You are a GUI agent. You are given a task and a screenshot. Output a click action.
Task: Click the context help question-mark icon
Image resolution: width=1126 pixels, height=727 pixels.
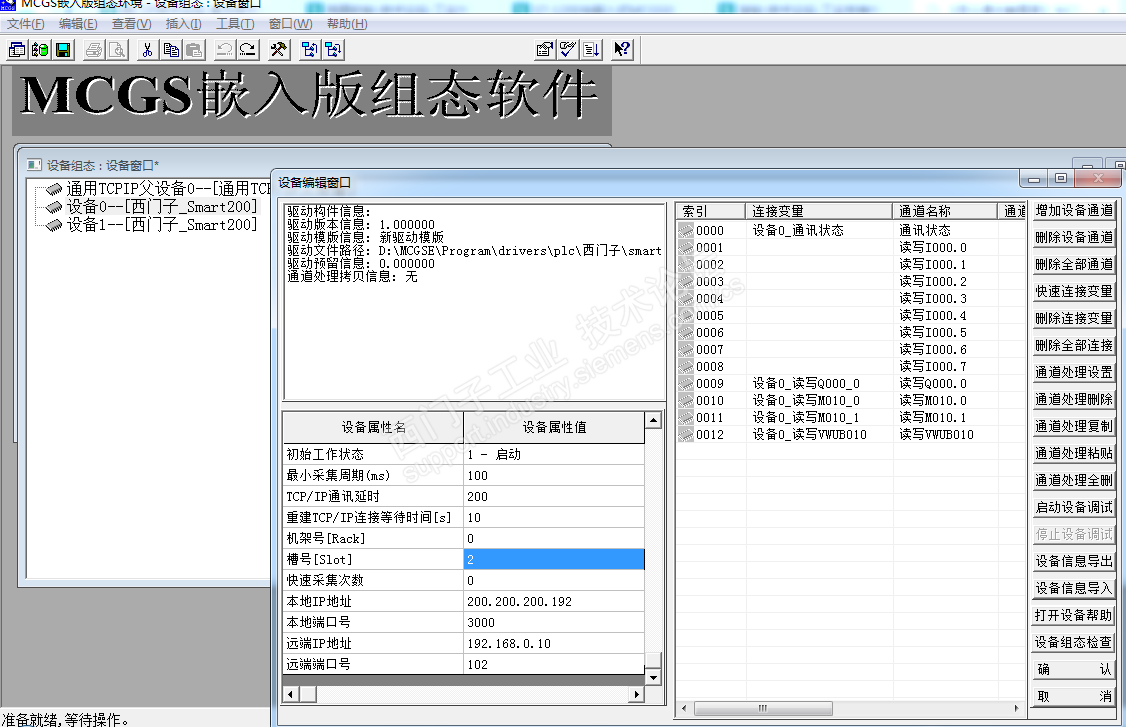(622, 50)
